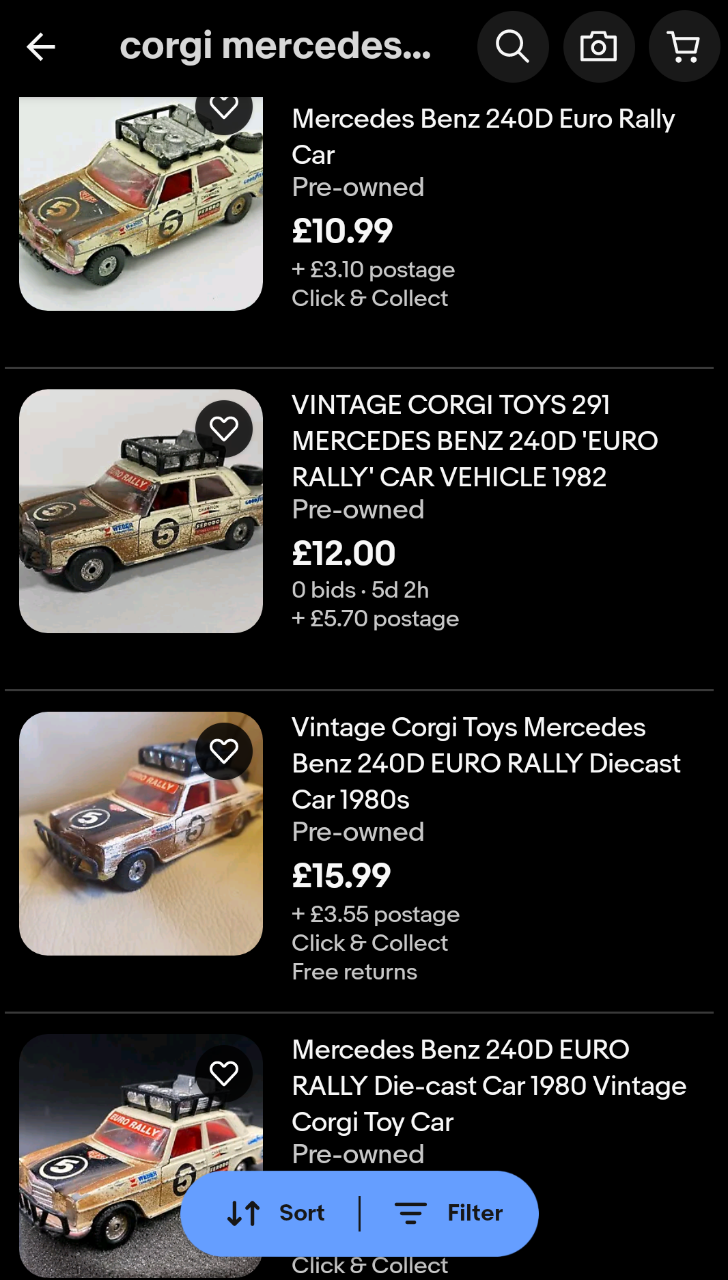Open search via magnifying glass icon
The image size is (728, 1280).
(513, 46)
